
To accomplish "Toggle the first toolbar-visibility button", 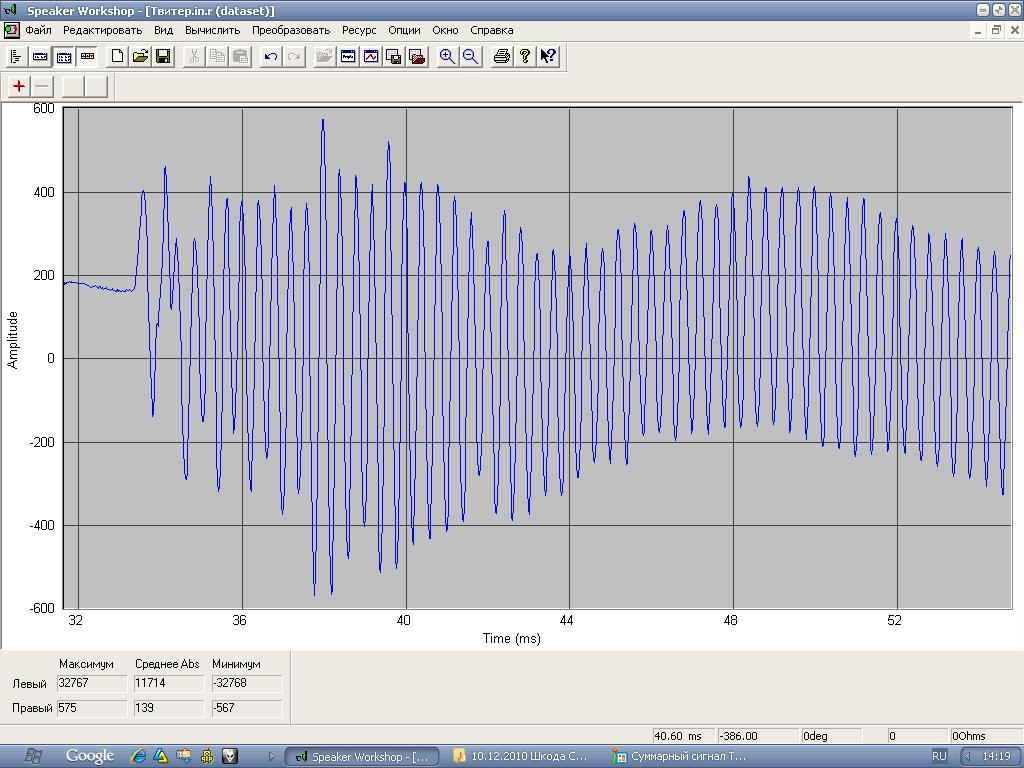I will 40,57.
